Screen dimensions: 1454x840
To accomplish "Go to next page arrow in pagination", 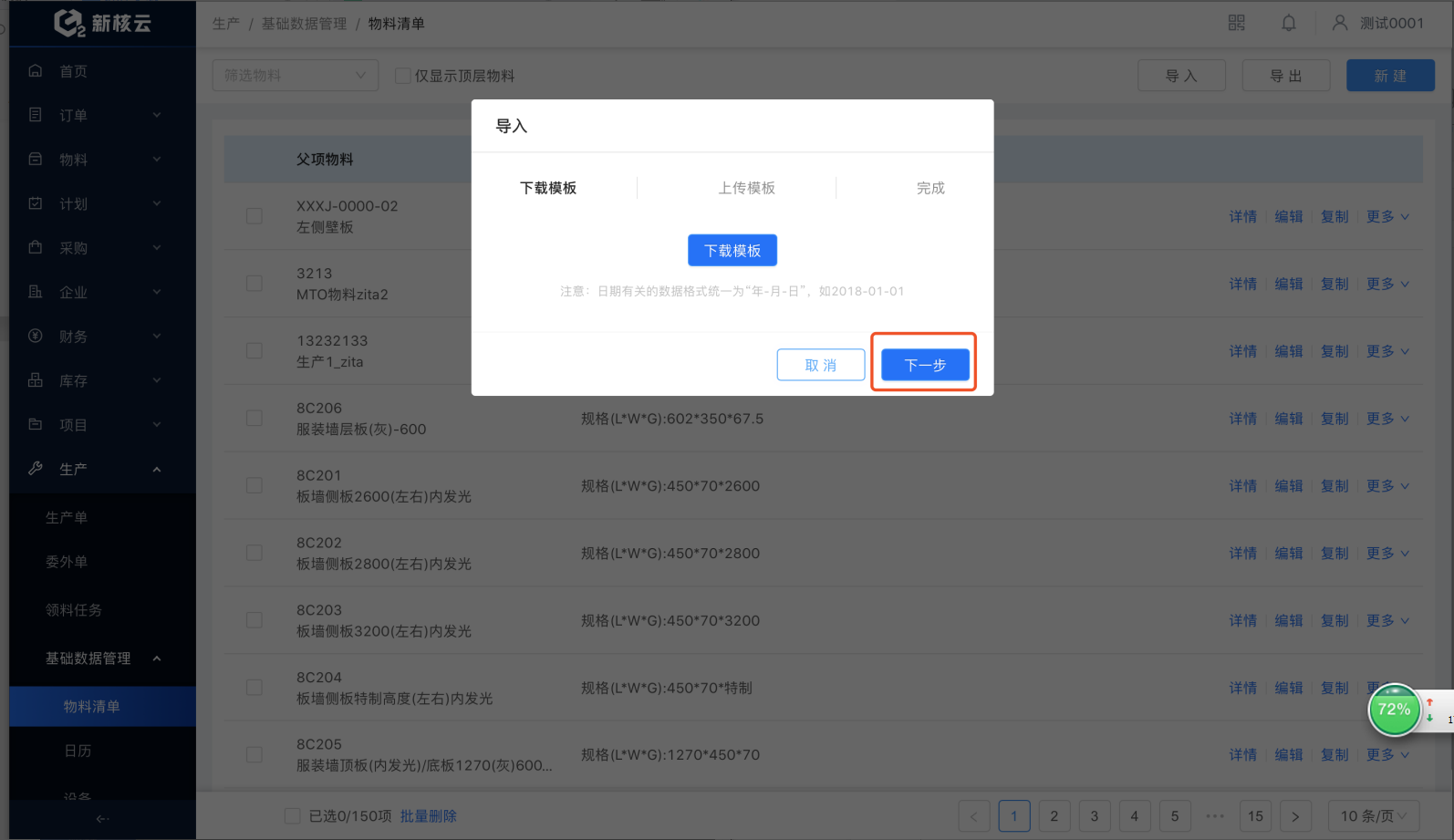I will point(1295,816).
